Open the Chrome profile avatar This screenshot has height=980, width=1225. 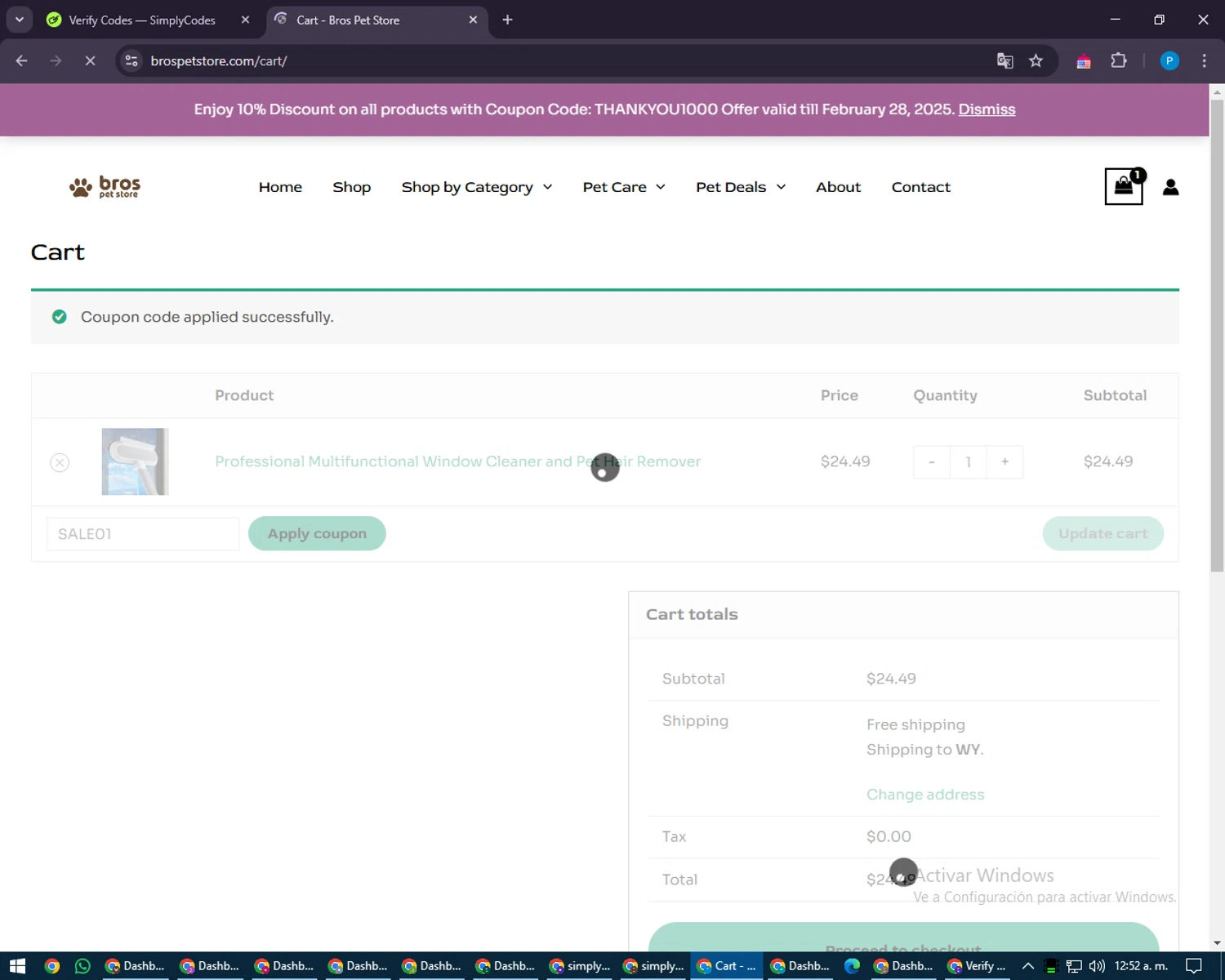click(1169, 60)
